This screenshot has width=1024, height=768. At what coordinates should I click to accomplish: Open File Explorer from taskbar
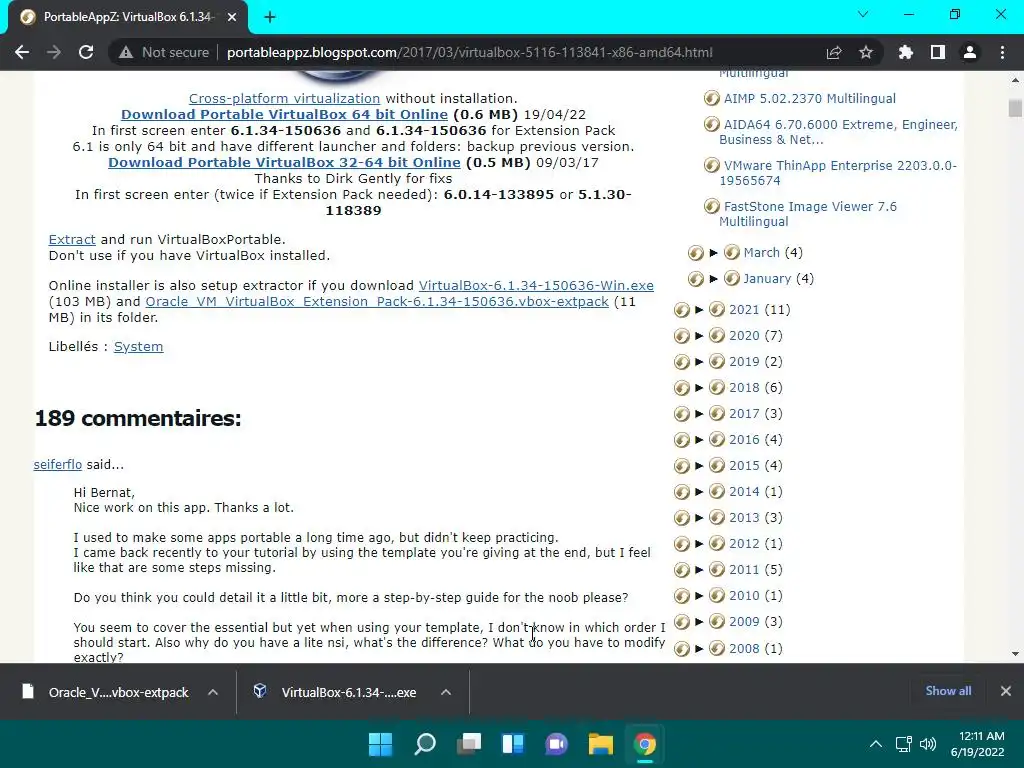click(600, 744)
